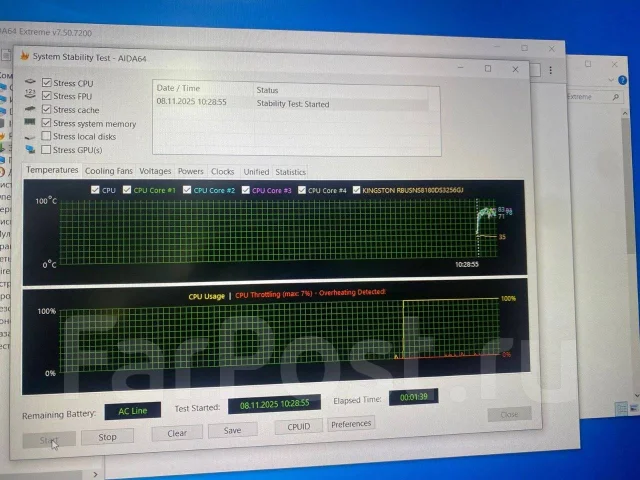Toggle CPU Core #3 graph checkbox

(x=246, y=190)
